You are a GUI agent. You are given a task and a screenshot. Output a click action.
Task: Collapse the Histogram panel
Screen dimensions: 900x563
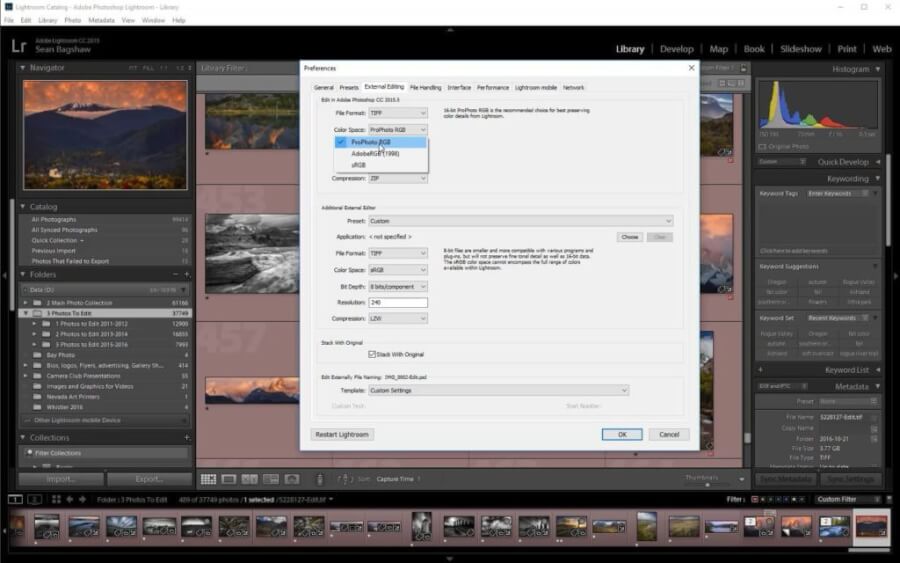[x=878, y=69]
